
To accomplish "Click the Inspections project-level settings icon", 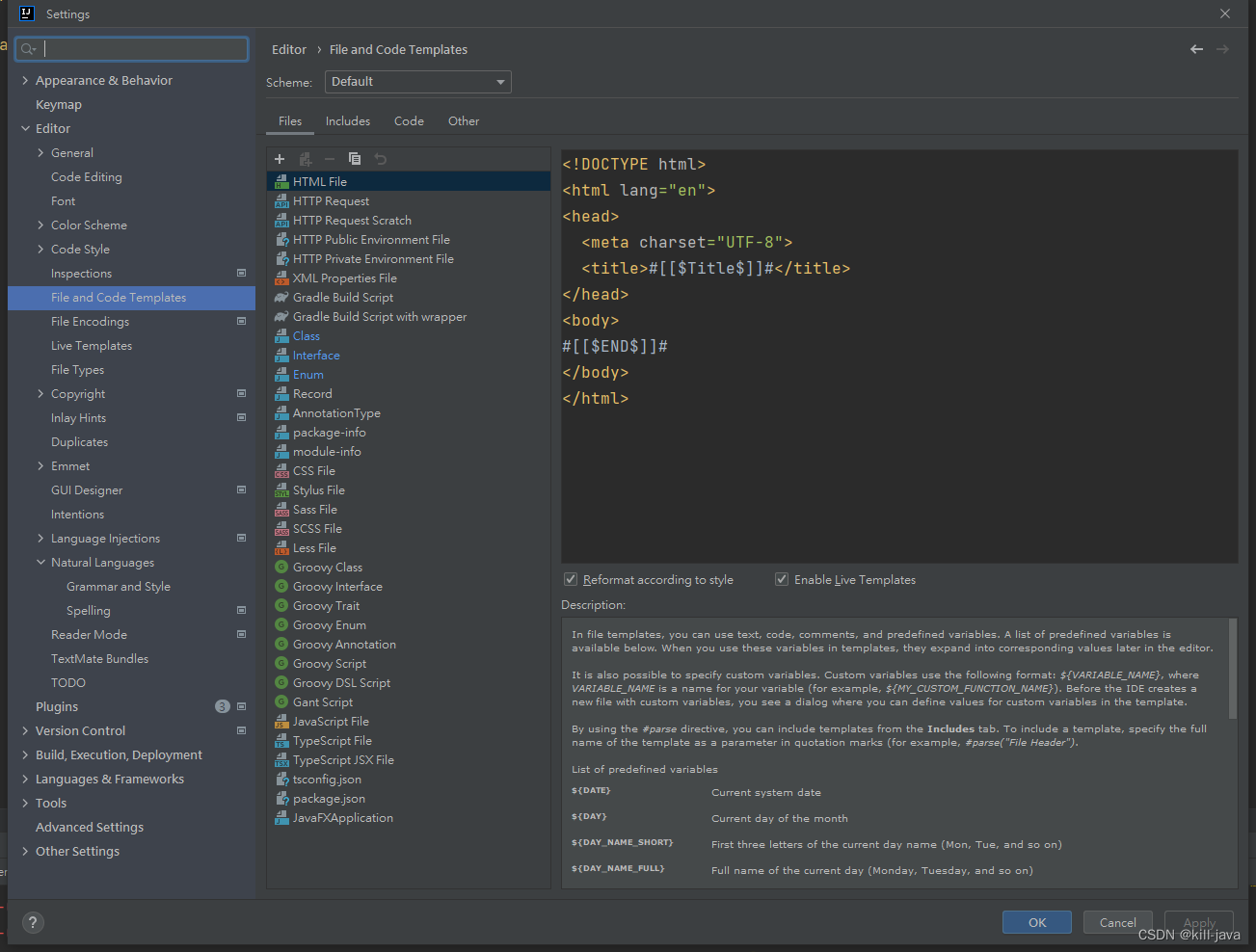I will click(241, 273).
